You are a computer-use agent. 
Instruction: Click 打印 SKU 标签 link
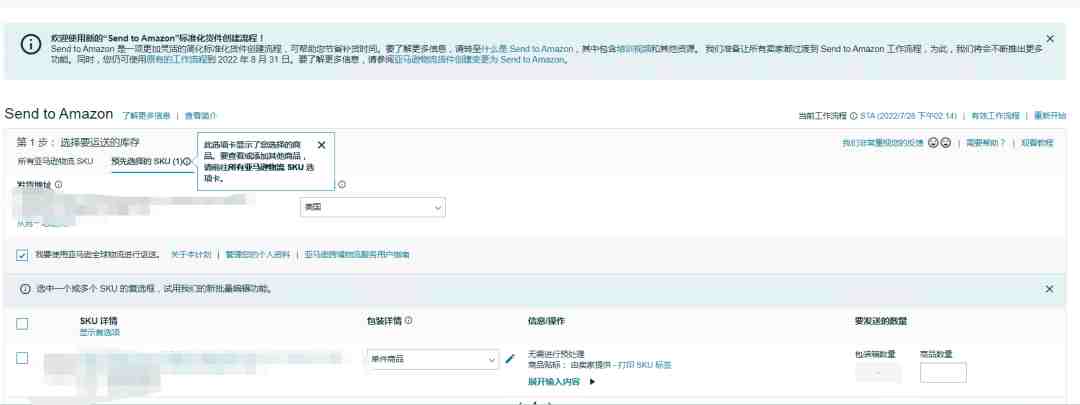(x=645, y=365)
